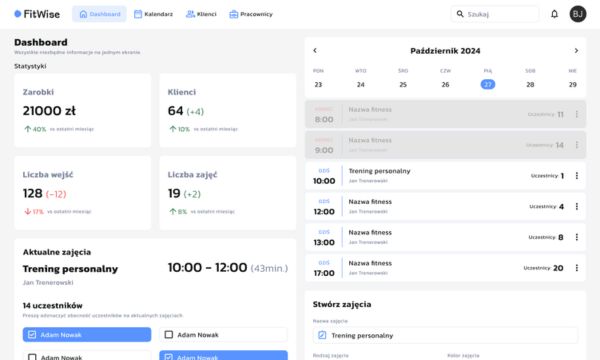Select day 25 in the calendar

(403, 85)
